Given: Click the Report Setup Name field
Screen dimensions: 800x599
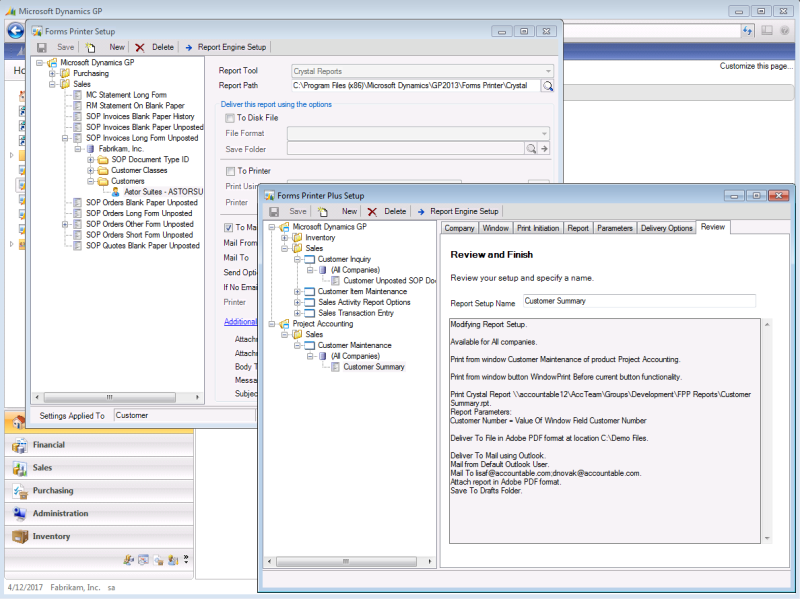Looking at the screenshot, I should 638,301.
